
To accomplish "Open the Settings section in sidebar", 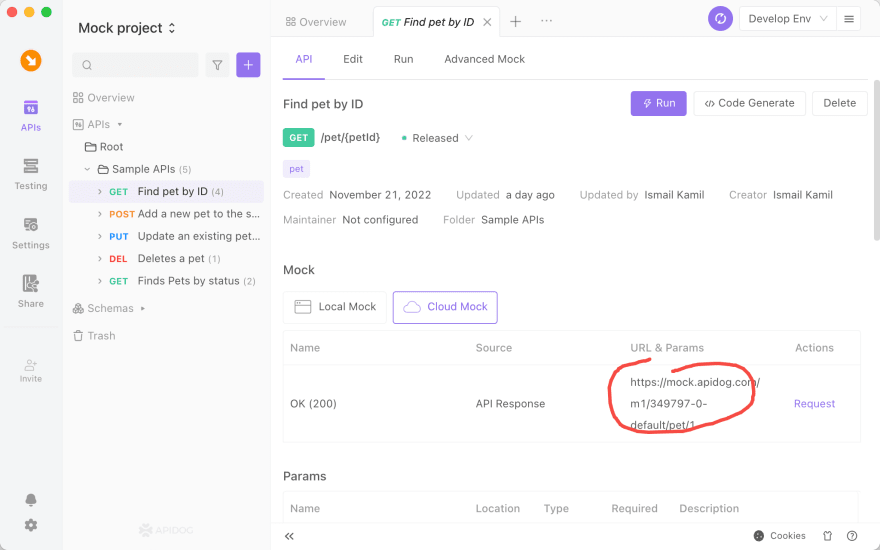I will tap(31, 233).
